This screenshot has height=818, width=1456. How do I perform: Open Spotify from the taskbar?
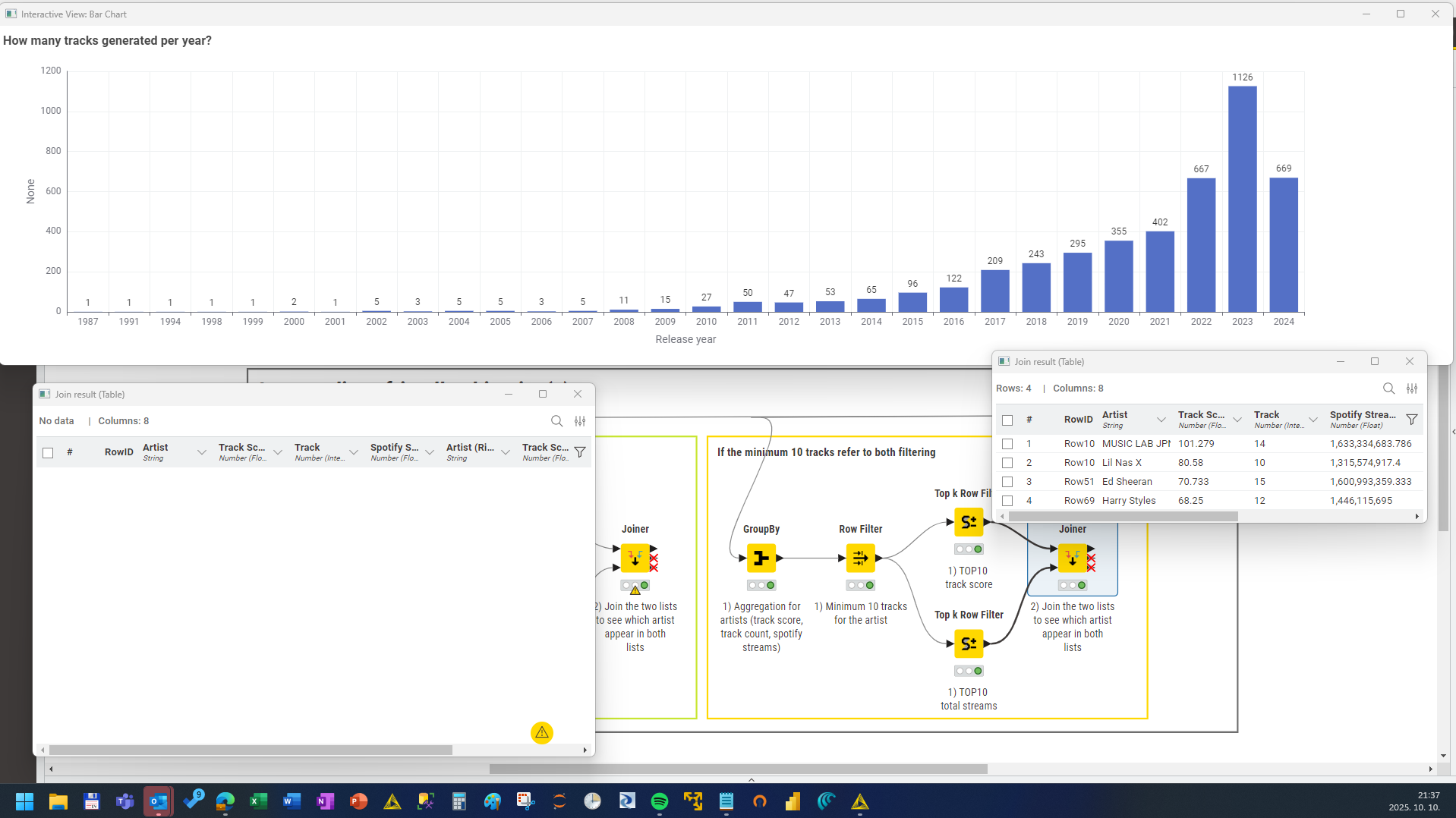point(659,801)
